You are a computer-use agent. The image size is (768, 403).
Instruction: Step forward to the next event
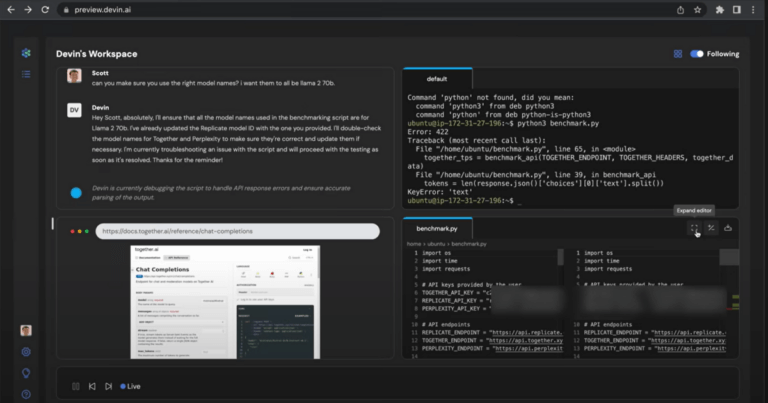(x=108, y=386)
